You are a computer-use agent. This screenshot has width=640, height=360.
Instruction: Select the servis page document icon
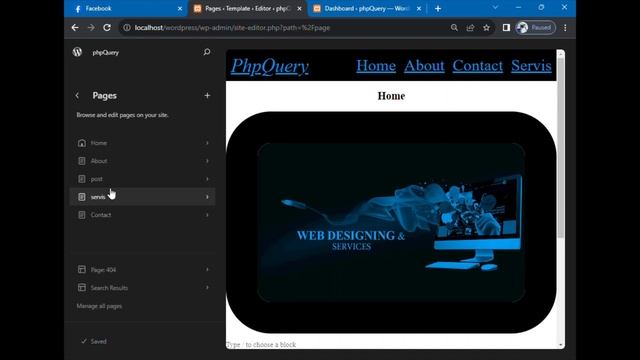click(x=82, y=197)
